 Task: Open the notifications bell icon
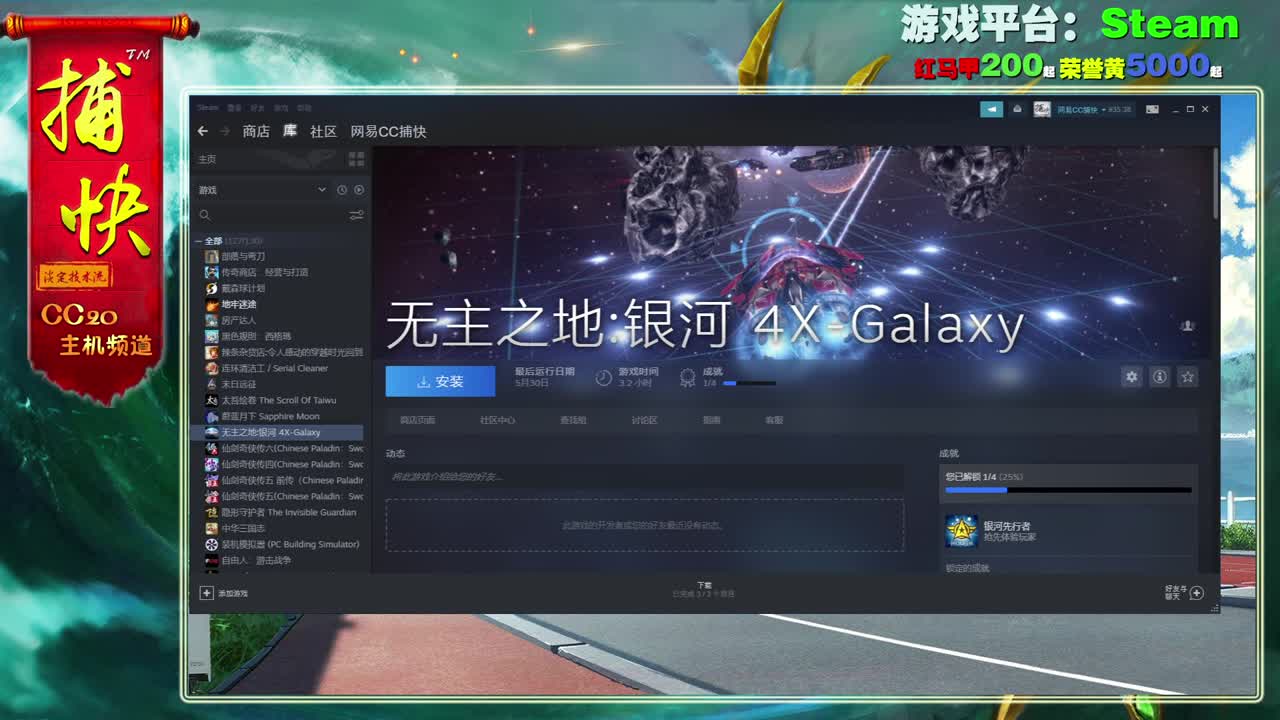point(1016,109)
